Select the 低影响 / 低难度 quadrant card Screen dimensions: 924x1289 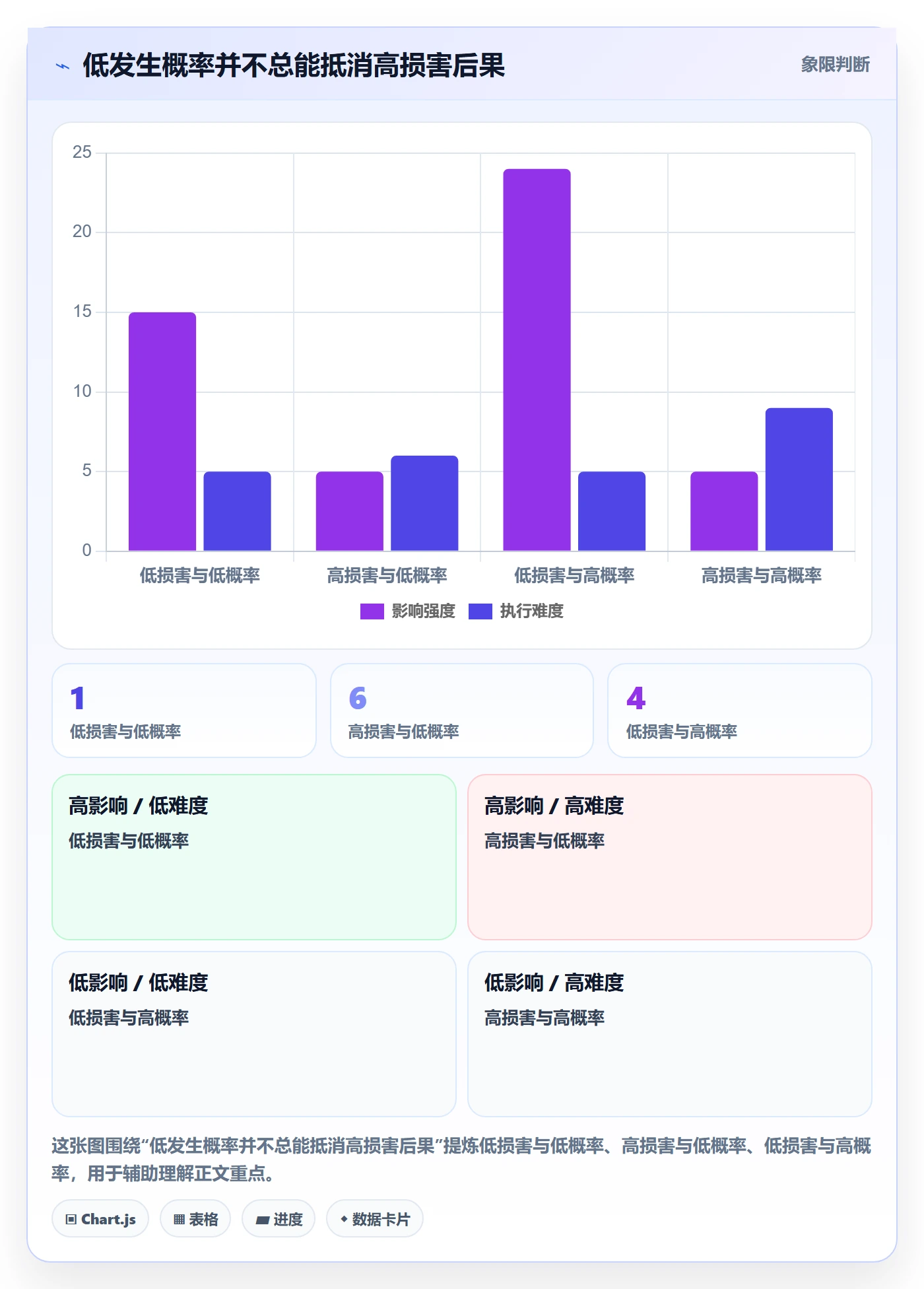254,1034
